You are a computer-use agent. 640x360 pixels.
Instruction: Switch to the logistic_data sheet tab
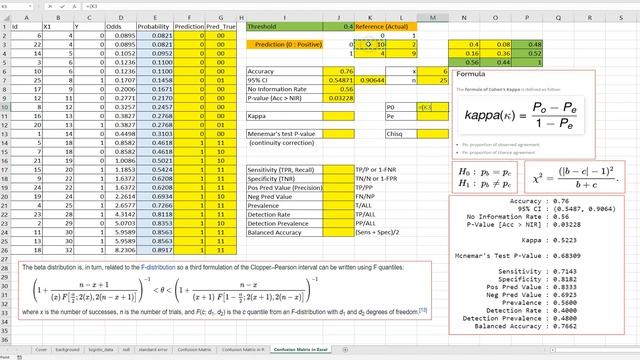[x=101, y=349]
